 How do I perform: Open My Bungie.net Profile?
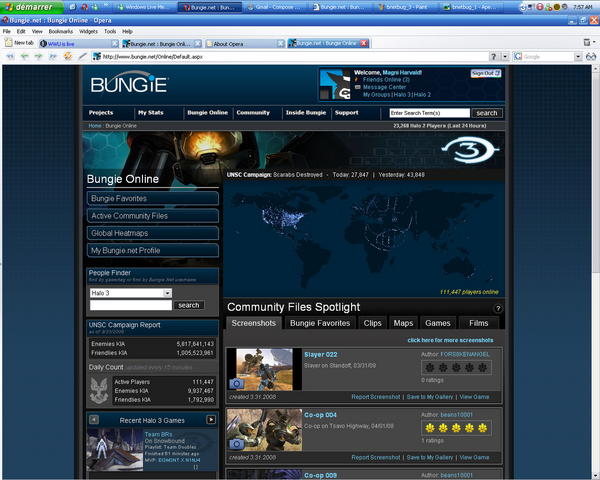(153, 250)
